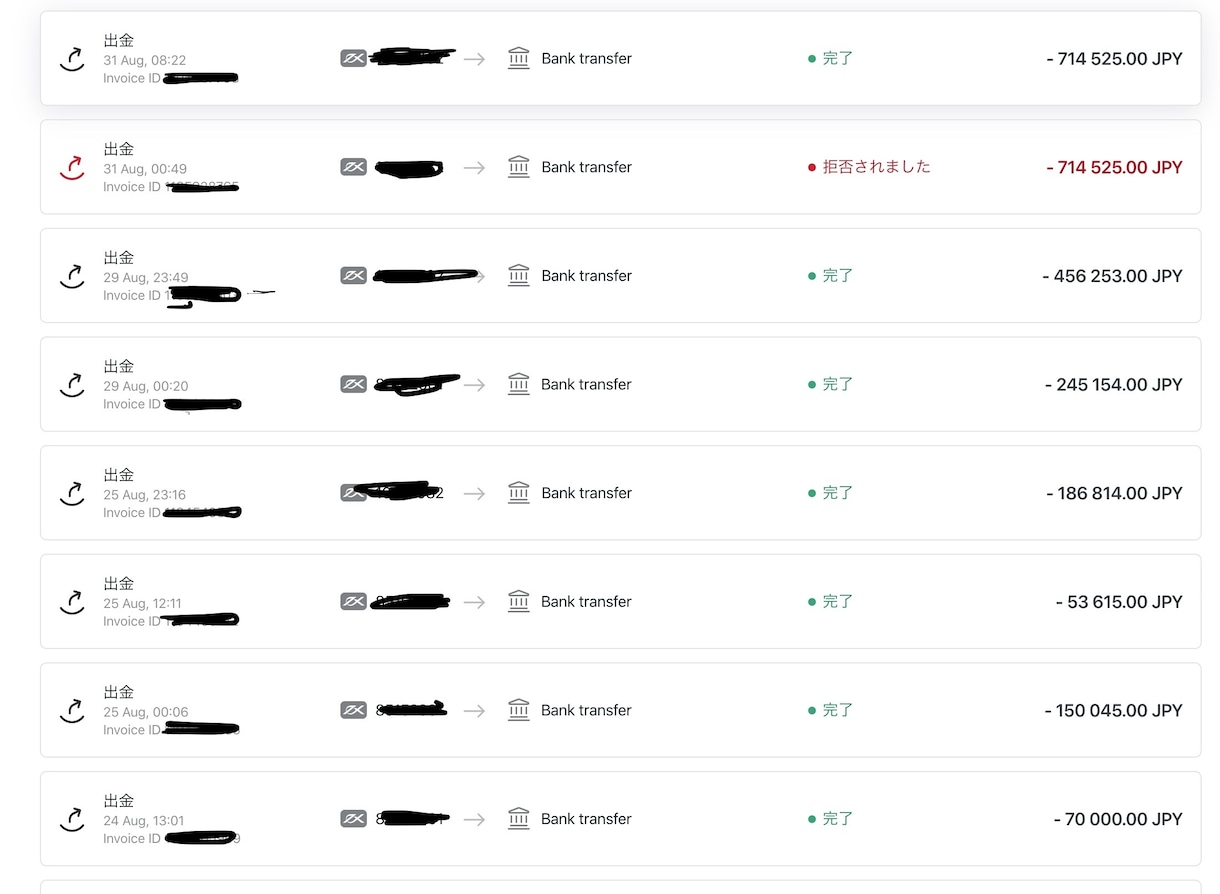1220x894 pixels.
Task: Click the withdrawal arrow icon of 25 Aug 12:11
Action: pyautogui.click(x=71, y=601)
